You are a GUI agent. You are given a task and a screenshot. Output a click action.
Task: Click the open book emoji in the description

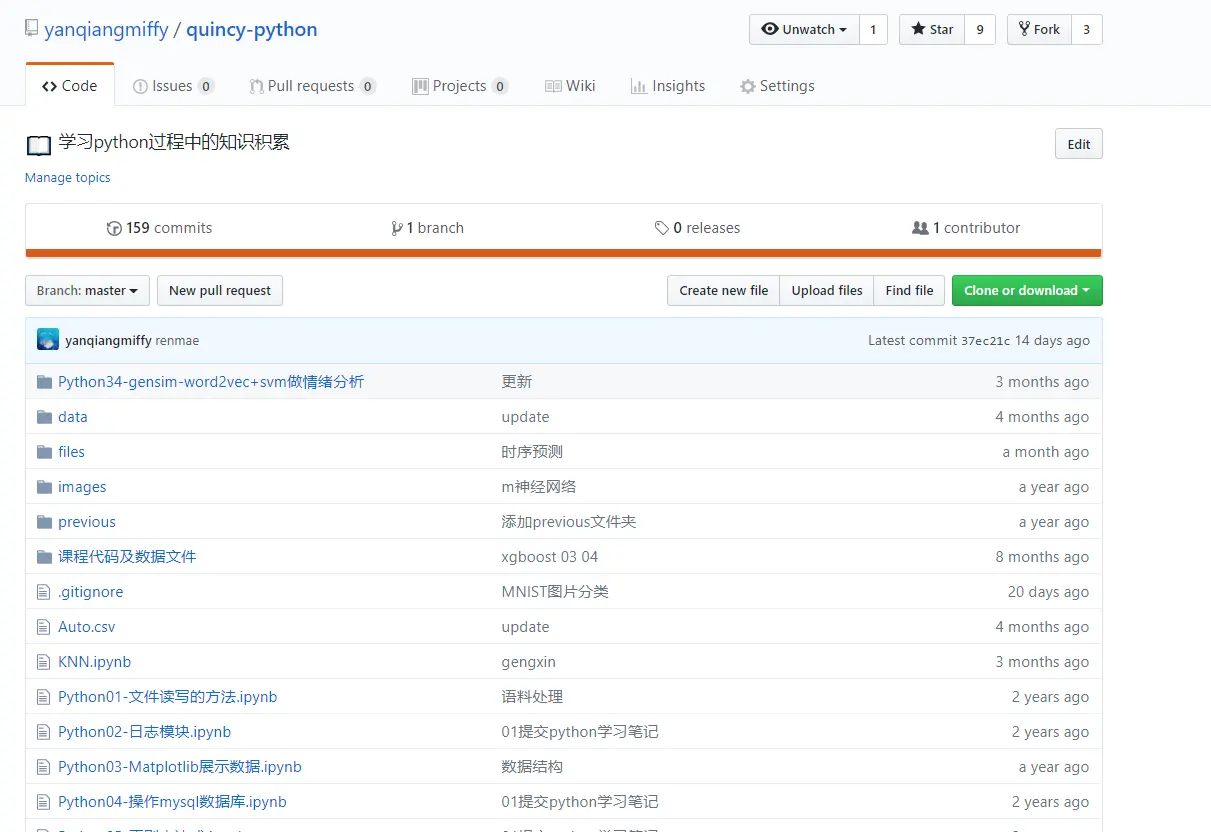tap(38, 146)
